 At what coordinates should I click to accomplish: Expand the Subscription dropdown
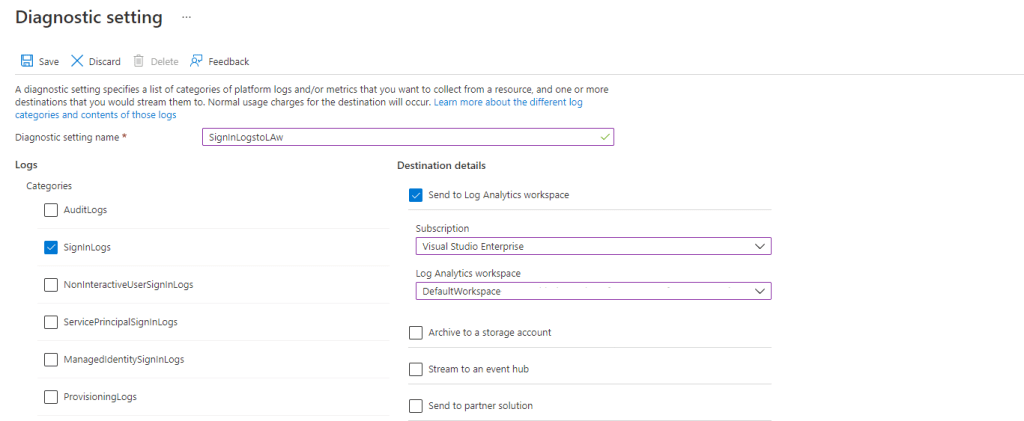tap(593, 246)
